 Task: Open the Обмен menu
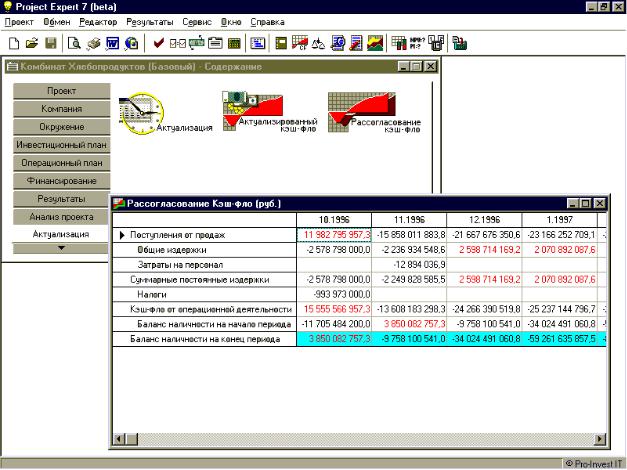56,22
